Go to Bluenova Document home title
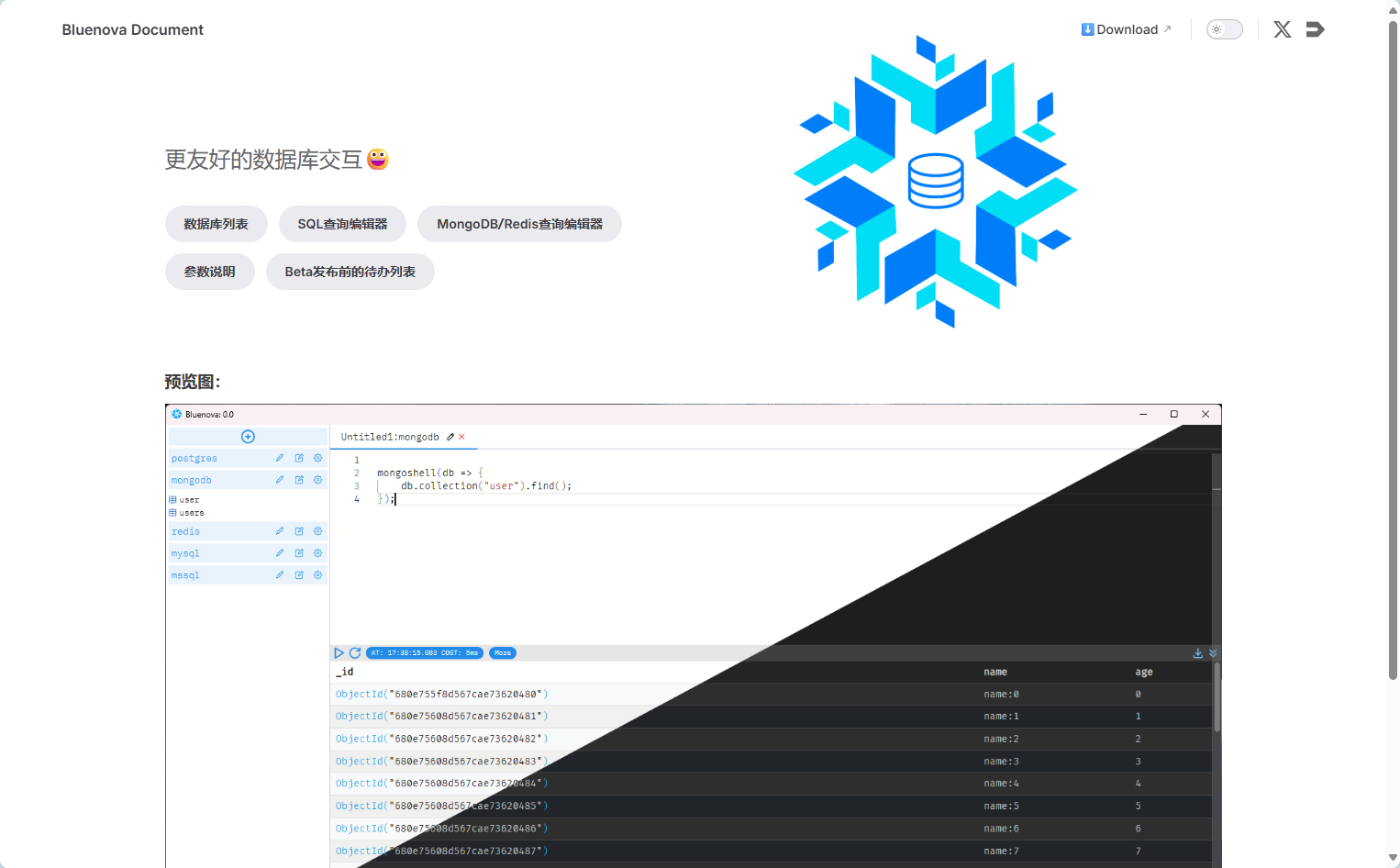The image size is (1400, 868). coord(133,29)
